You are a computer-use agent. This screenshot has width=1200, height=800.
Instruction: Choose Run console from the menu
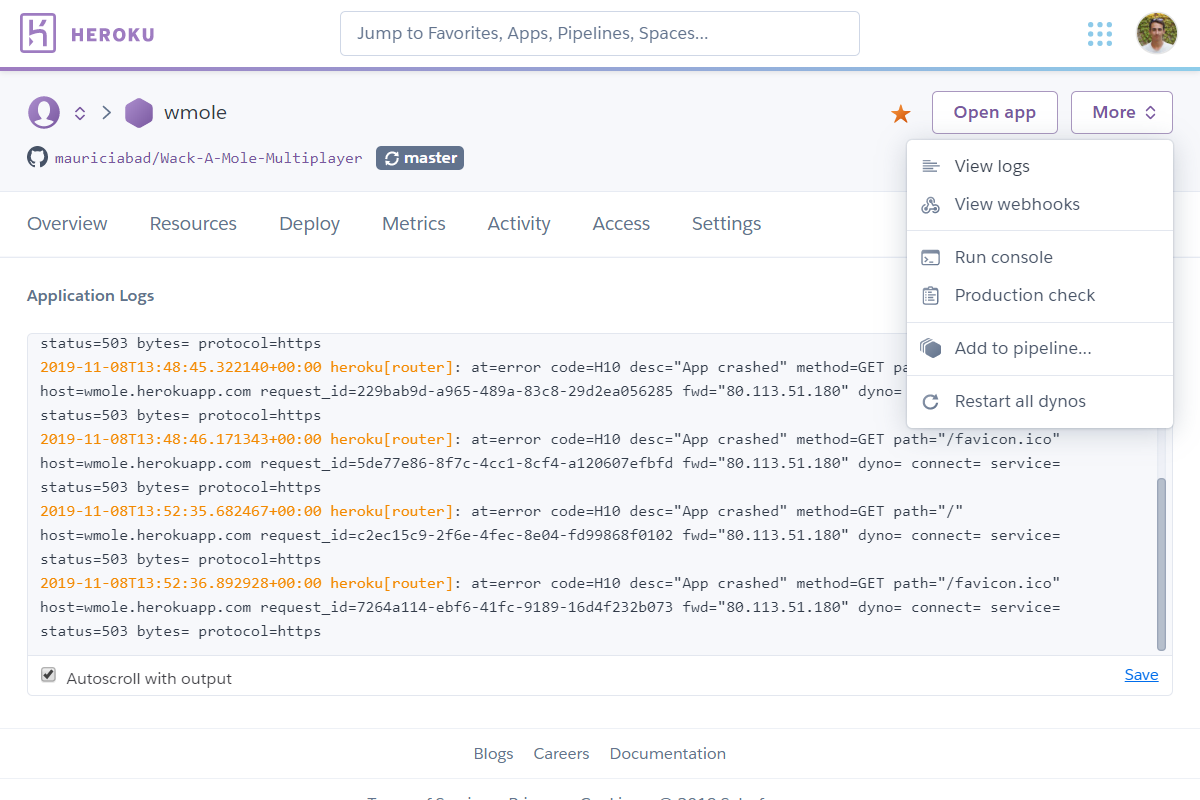pyautogui.click(x=1040, y=258)
